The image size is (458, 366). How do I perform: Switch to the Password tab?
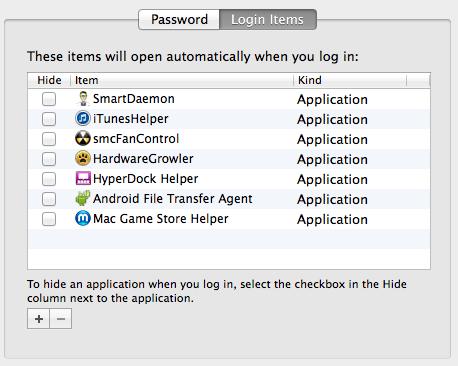point(179,19)
